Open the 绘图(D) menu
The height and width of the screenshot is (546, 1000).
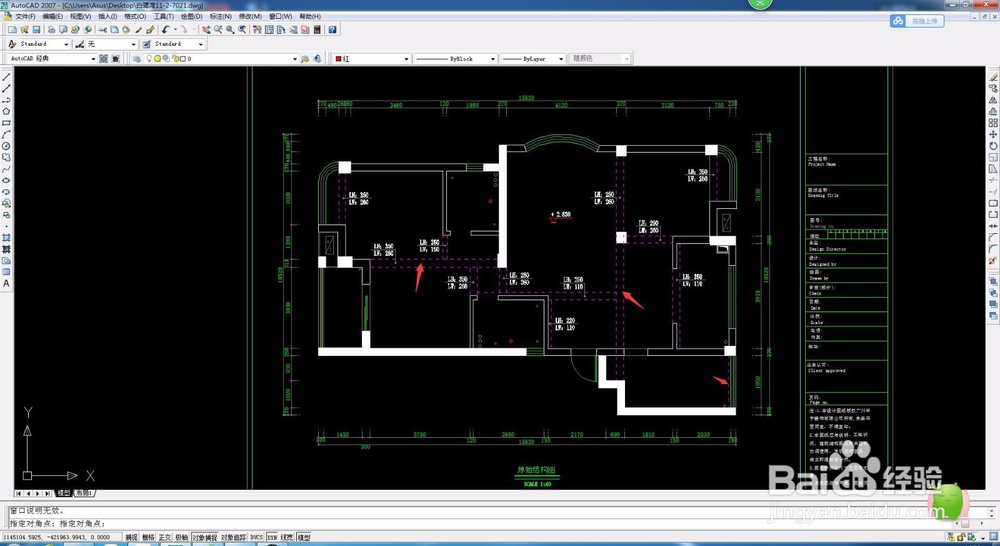tap(191, 16)
